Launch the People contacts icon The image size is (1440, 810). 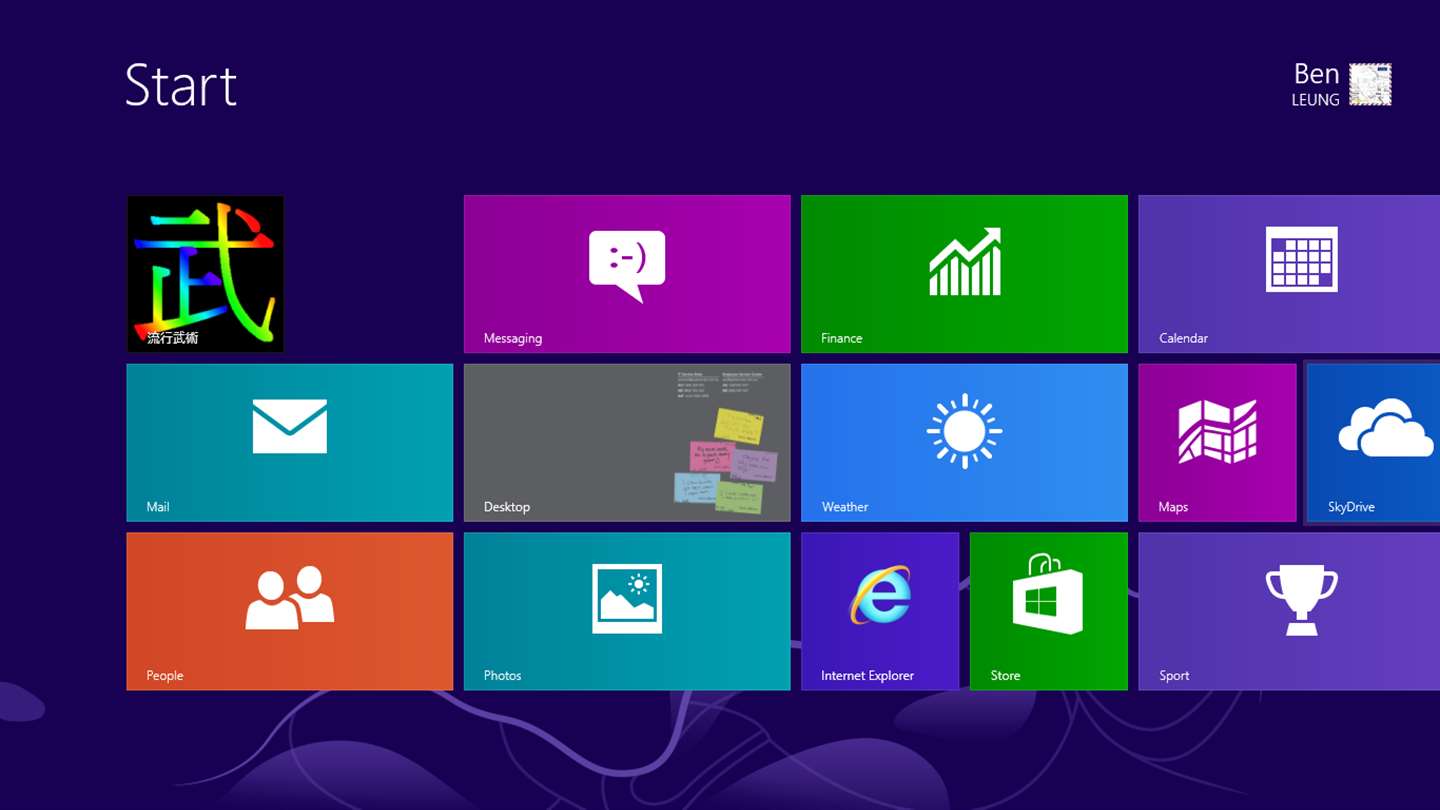tap(290, 597)
